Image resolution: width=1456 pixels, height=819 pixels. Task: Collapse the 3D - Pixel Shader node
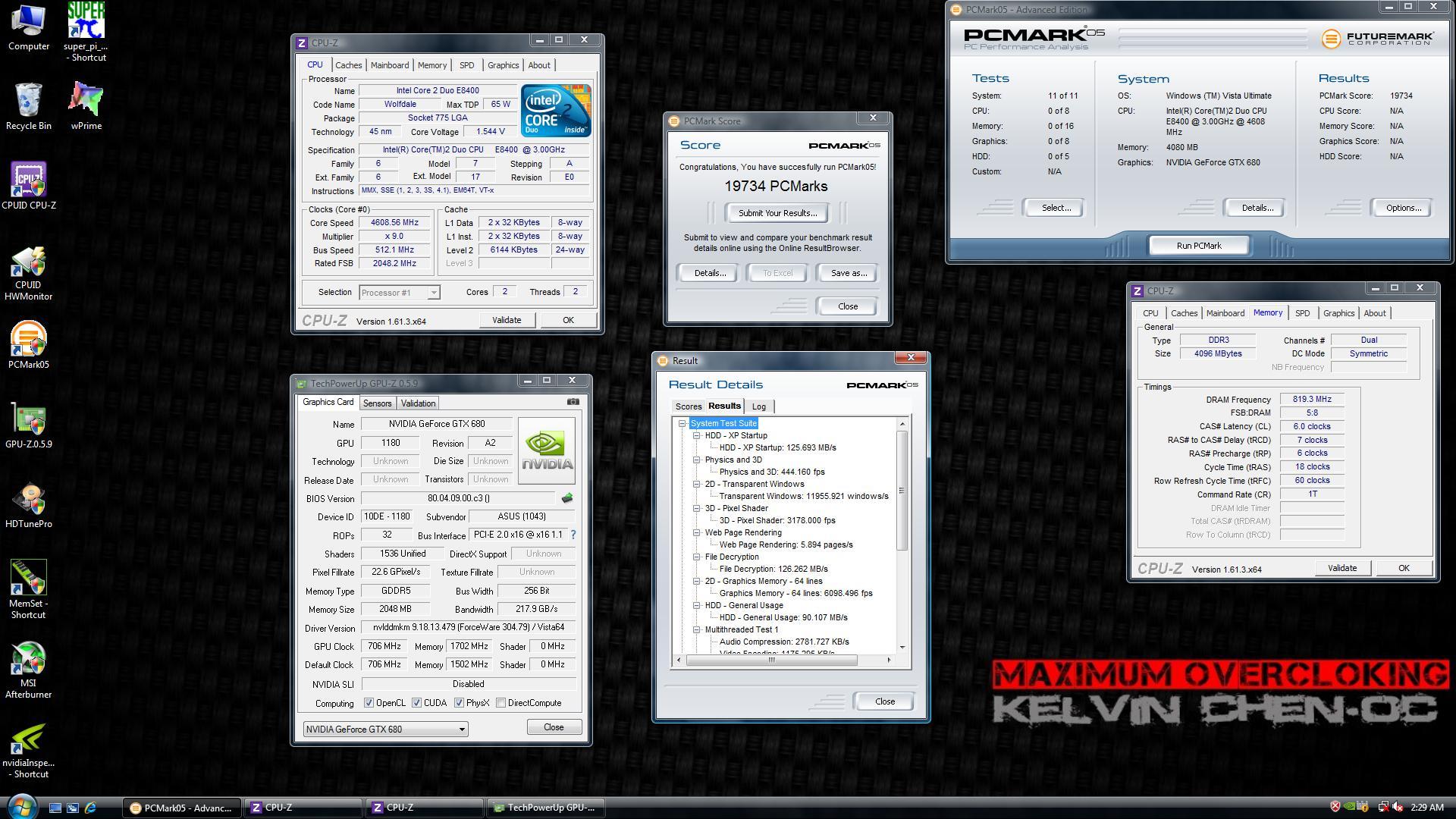pyautogui.click(x=696, y=508)
